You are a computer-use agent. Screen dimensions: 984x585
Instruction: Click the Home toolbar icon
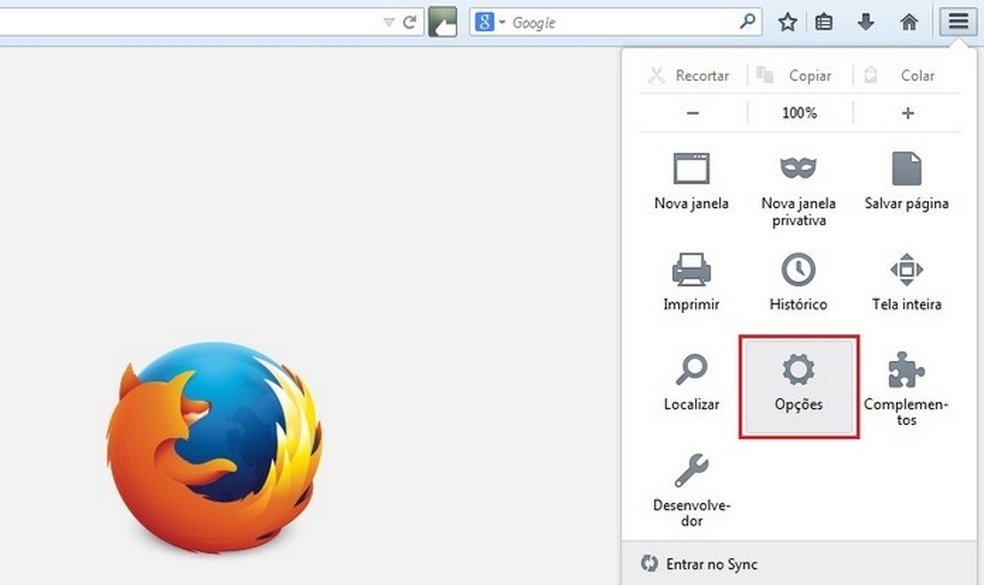click(x=909, y=23)
